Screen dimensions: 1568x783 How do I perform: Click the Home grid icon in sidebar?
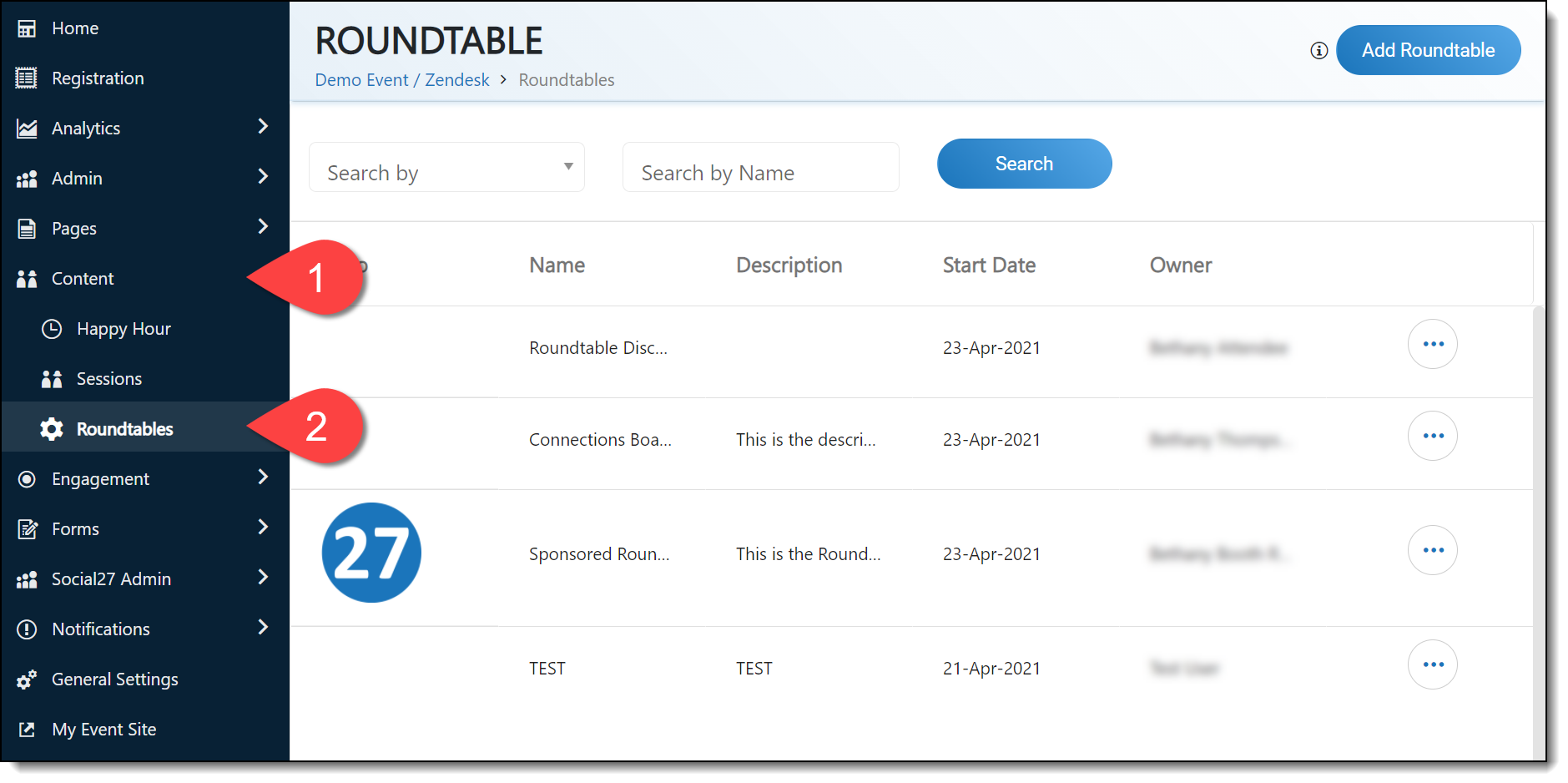pyautogui.click(x=27, y=28)
